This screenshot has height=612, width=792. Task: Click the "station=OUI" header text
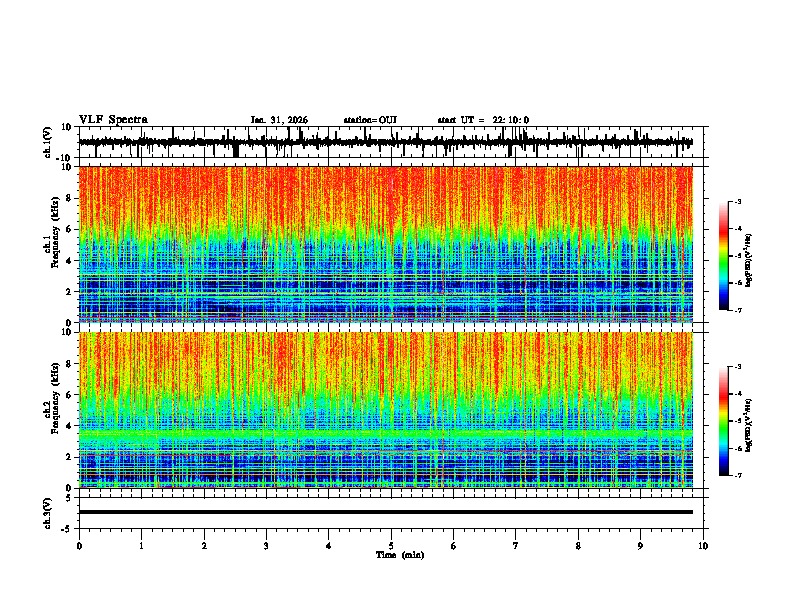click(370, 120)
